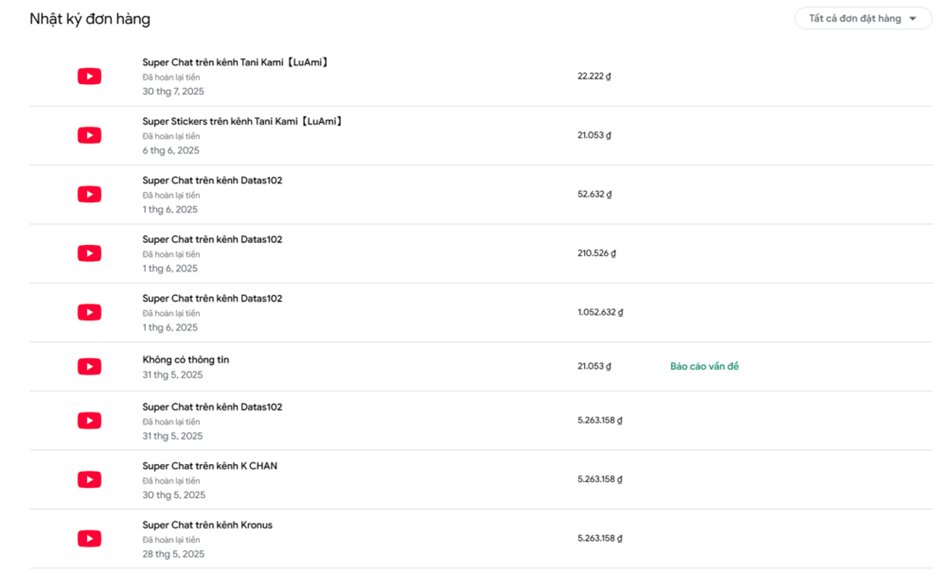Viewport: 940px width, 571px height.
Task: Click the dropdown arrow in order filter
Action: [x=912, y=19]
